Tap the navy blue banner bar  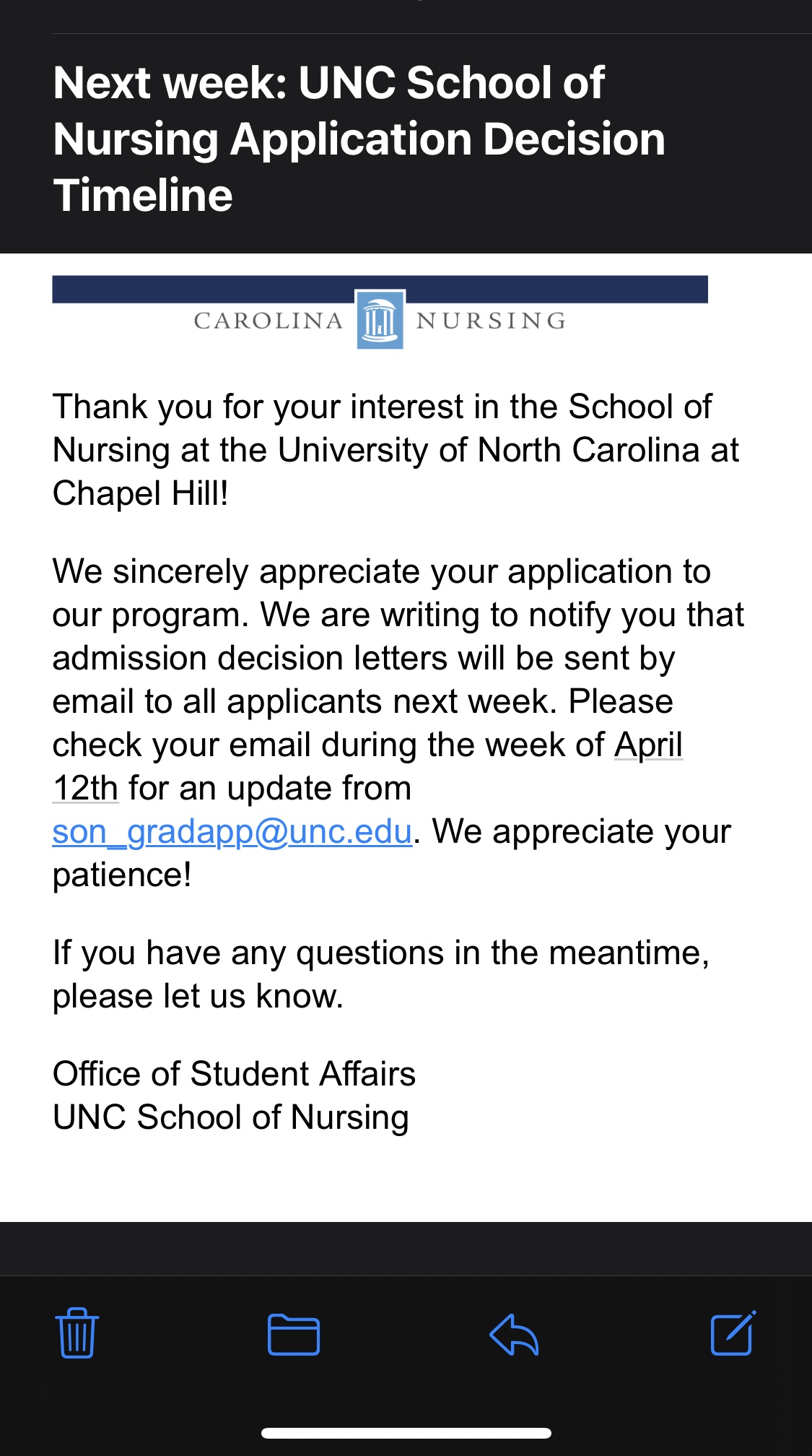point(380,289)
